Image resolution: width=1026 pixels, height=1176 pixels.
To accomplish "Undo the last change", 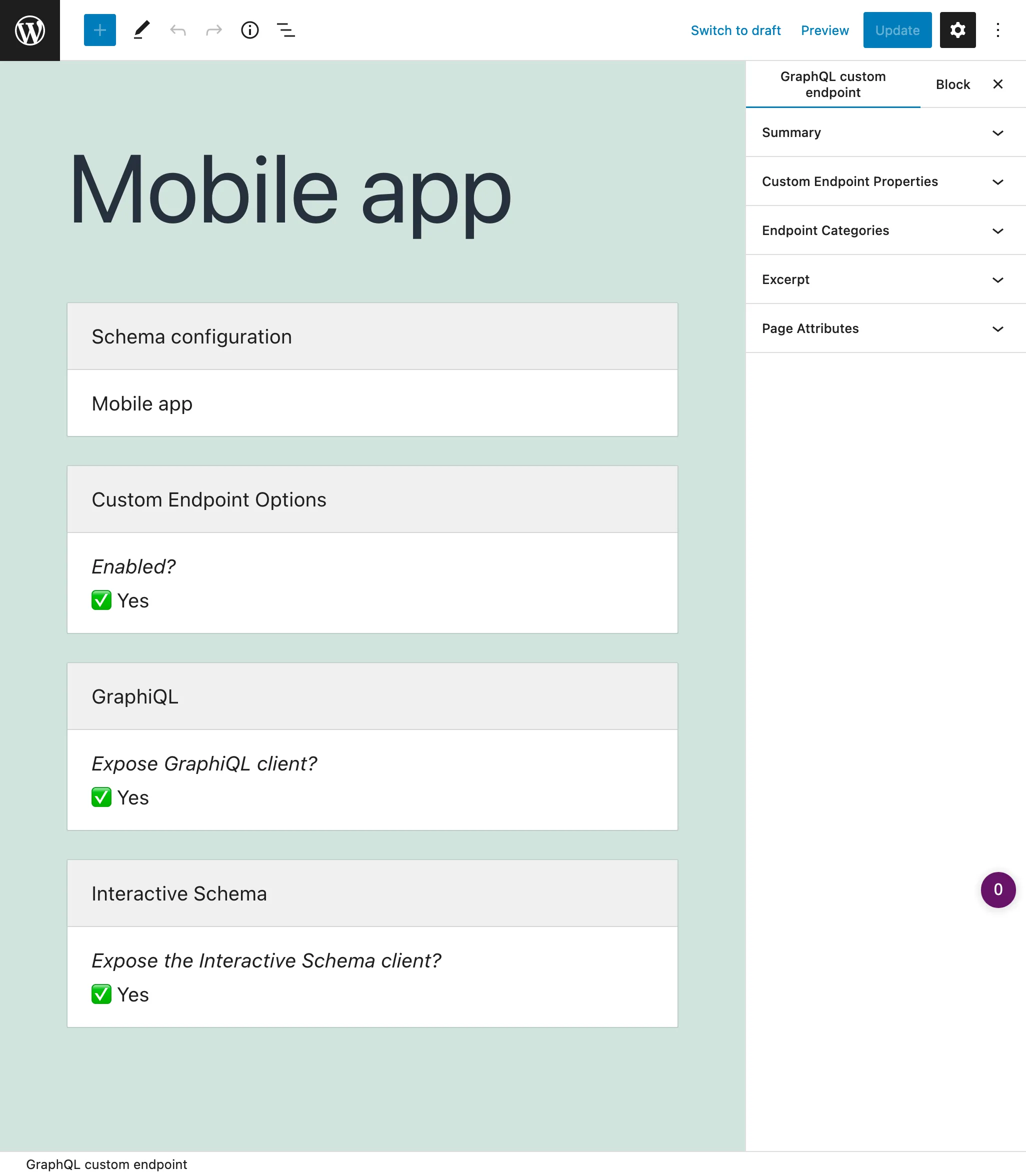I will 178,30.
